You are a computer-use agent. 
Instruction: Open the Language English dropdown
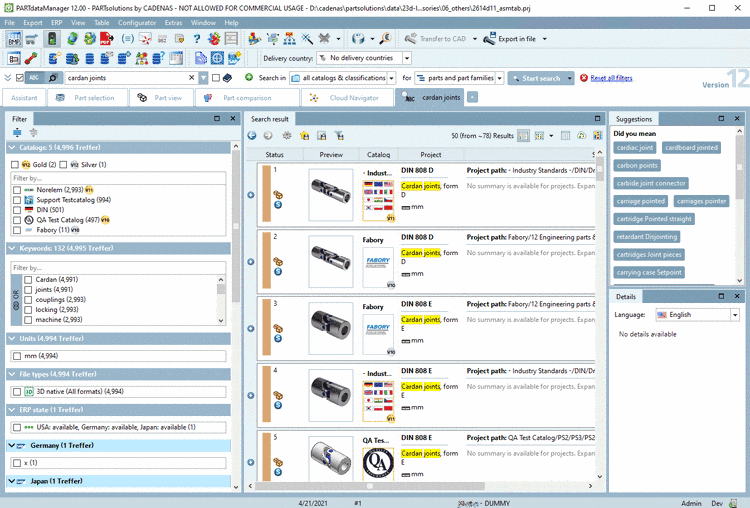tap(735, 315)
